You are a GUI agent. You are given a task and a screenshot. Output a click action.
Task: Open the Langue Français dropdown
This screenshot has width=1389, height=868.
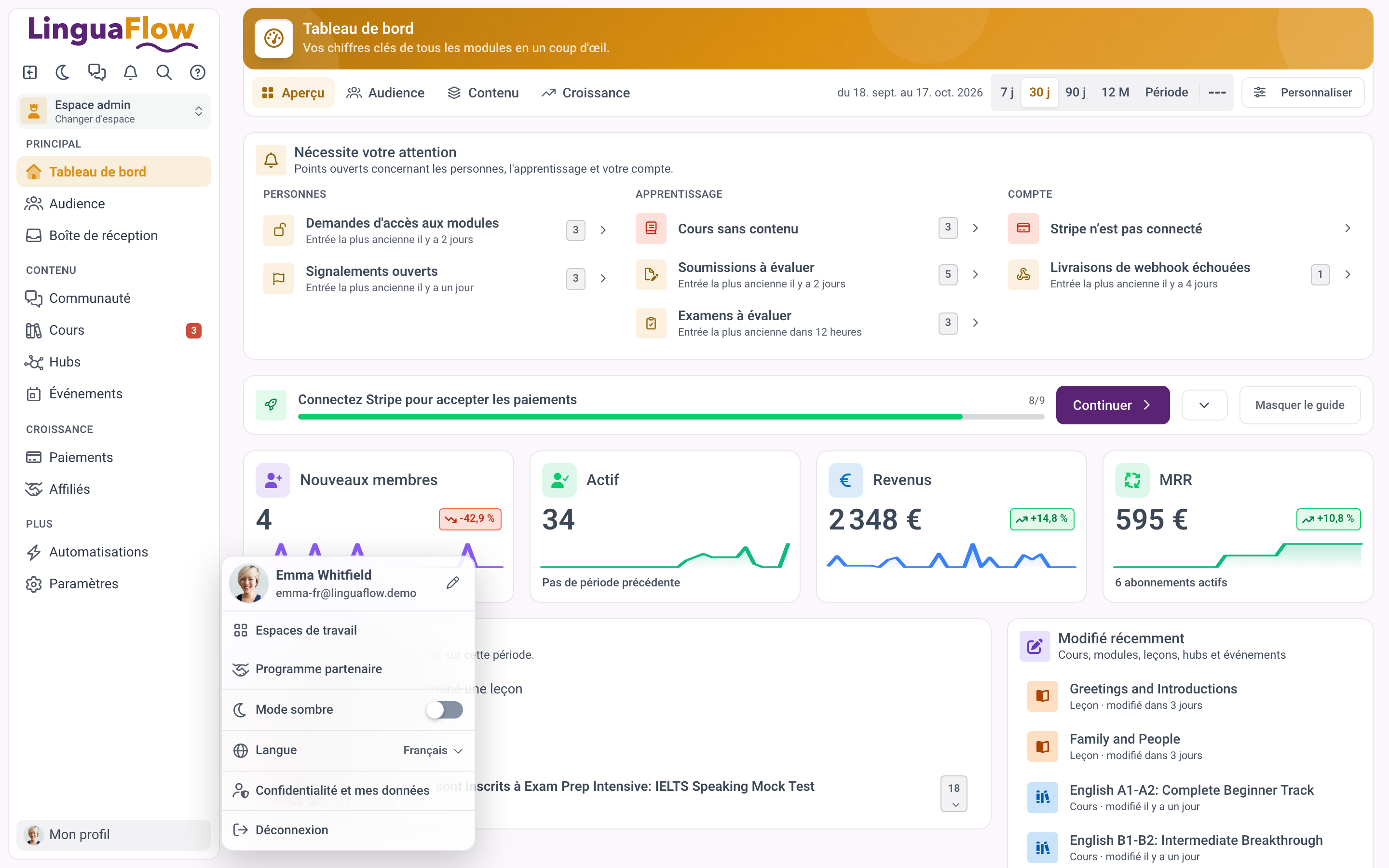click(x=433, y=750)
